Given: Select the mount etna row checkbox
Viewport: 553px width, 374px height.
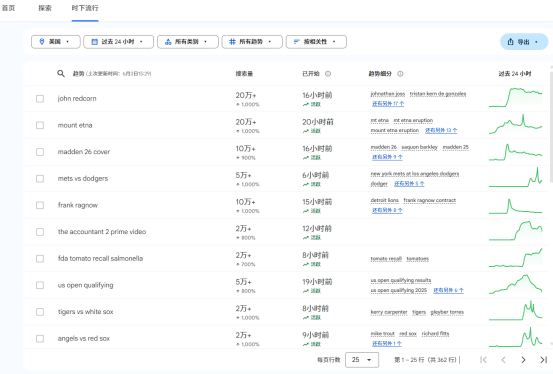Looking at the screenshot, I should pos(40,125).
